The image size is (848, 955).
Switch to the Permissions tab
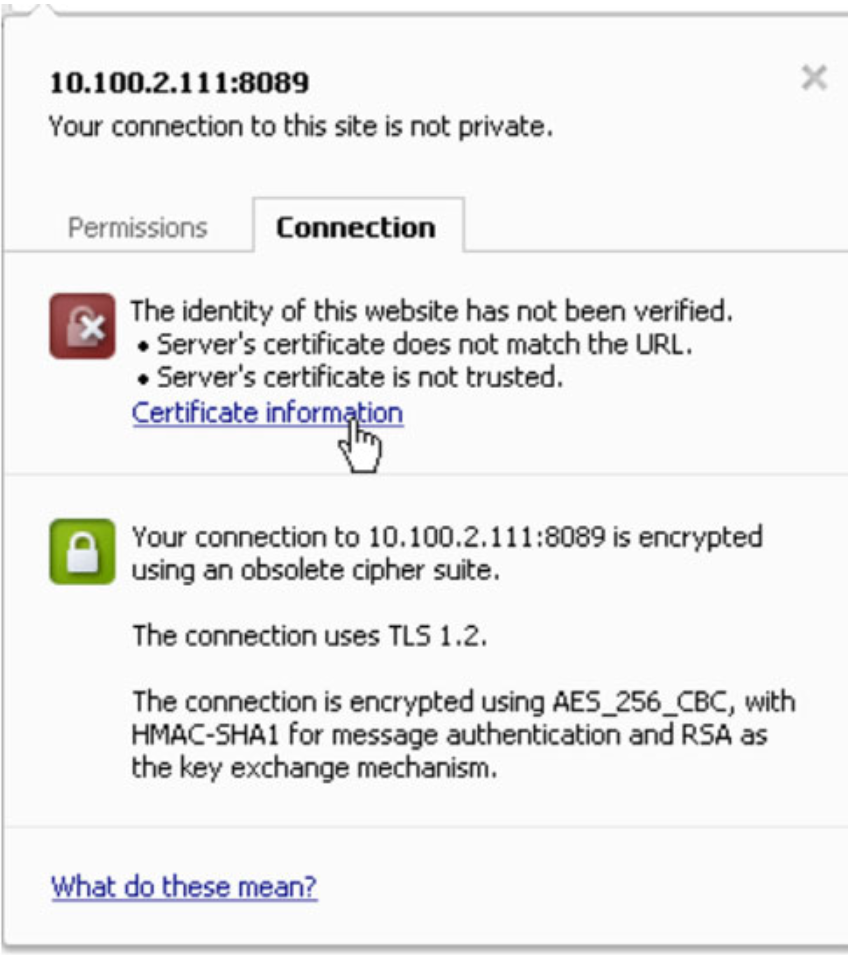[137, 227]
